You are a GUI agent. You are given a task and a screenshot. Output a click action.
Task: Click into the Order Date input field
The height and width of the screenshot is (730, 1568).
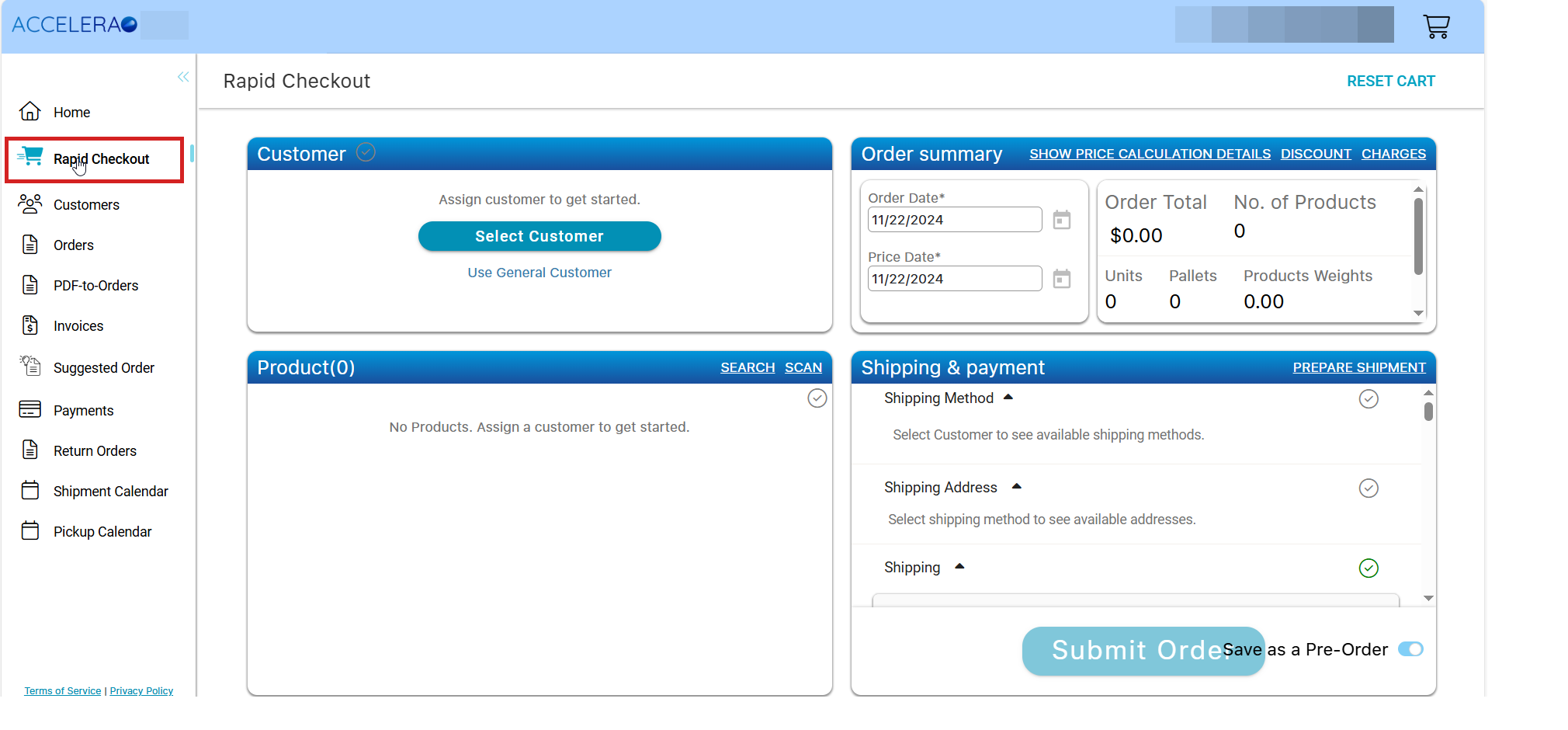954,220
